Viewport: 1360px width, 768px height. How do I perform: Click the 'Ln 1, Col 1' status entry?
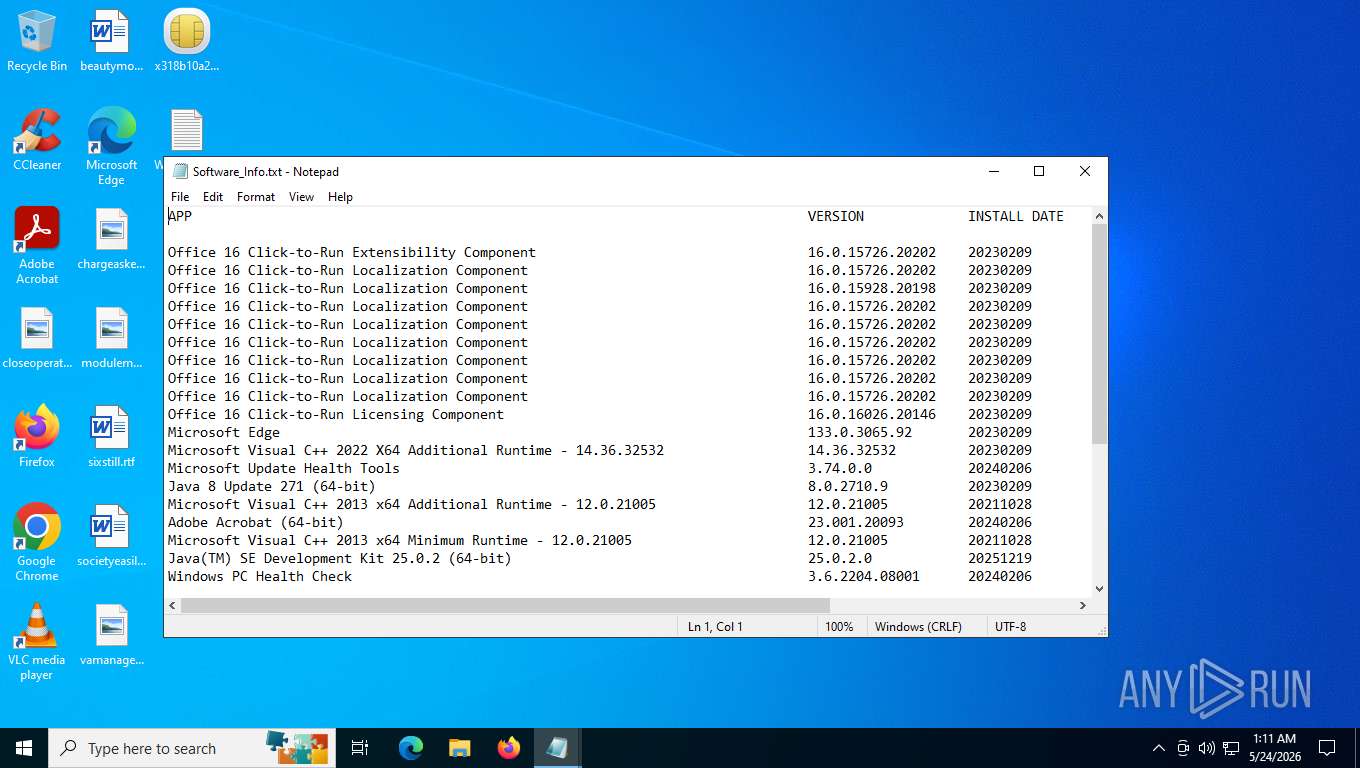click(715, 626)
